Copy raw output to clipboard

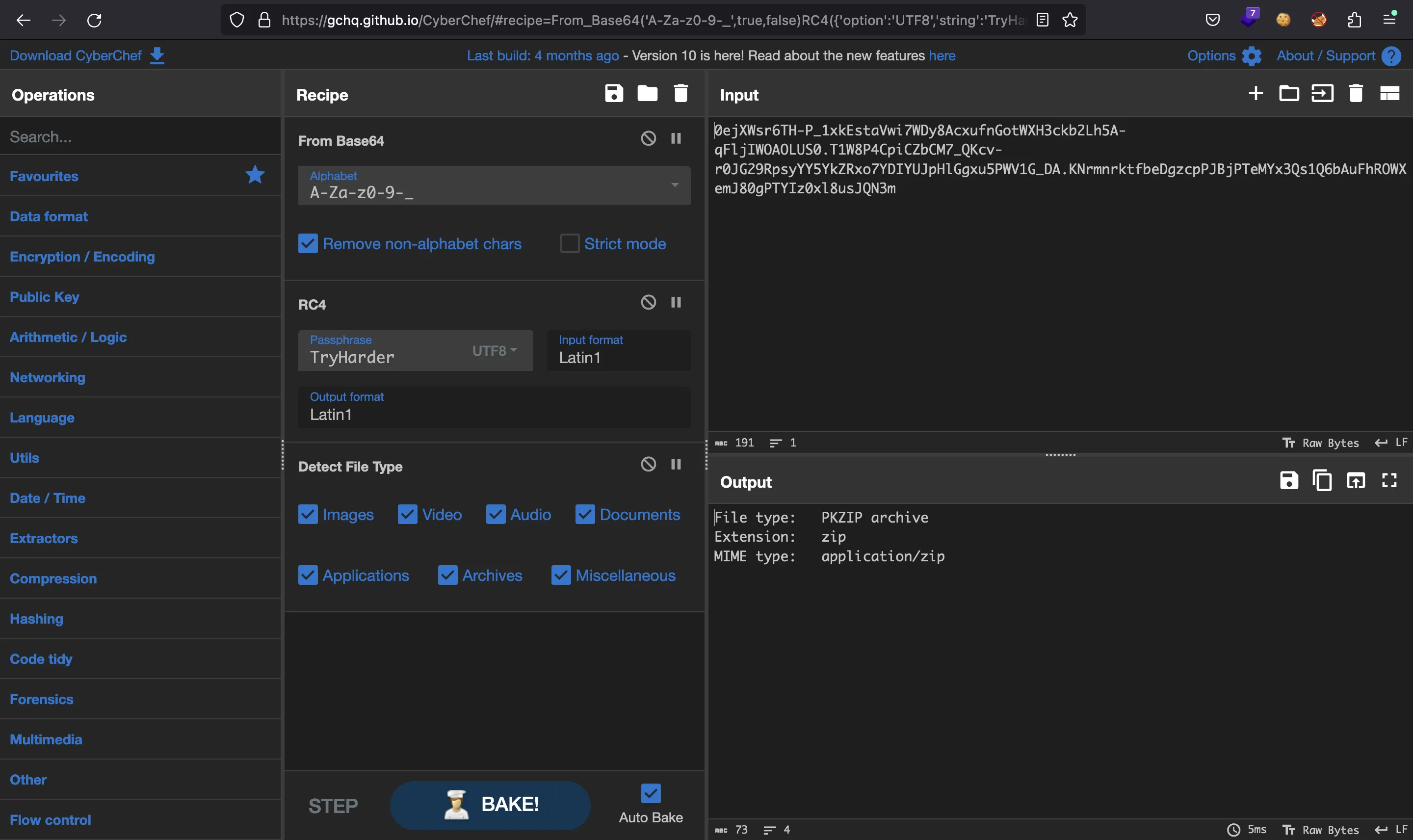point(1322,480)
